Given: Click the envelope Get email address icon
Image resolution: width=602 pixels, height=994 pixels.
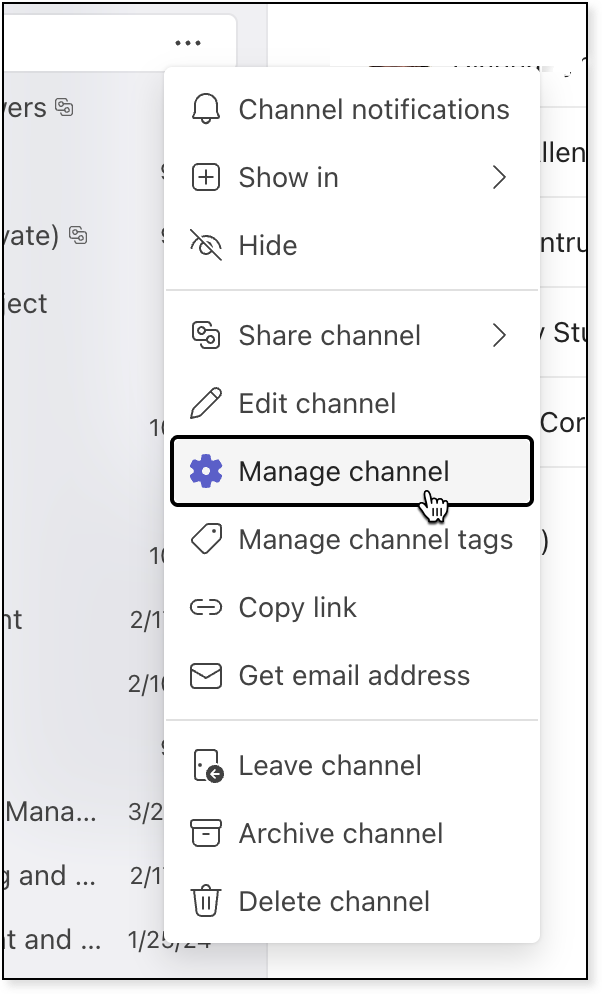Looking at the screenshot, I should 205,676.
